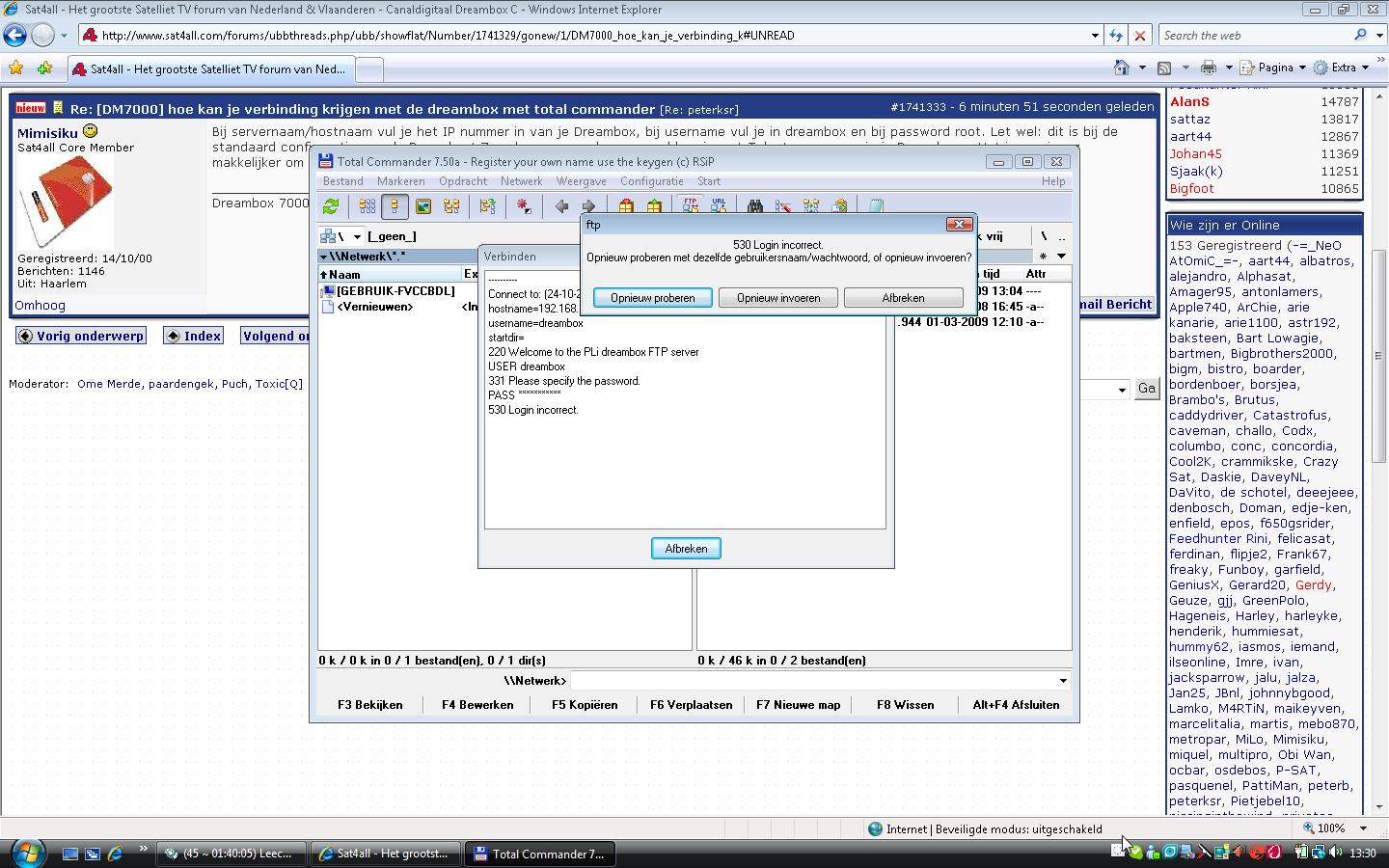Click the Add to Favorites icon
The width and height of the screenshot is (1389, 868).
[44, 68]
